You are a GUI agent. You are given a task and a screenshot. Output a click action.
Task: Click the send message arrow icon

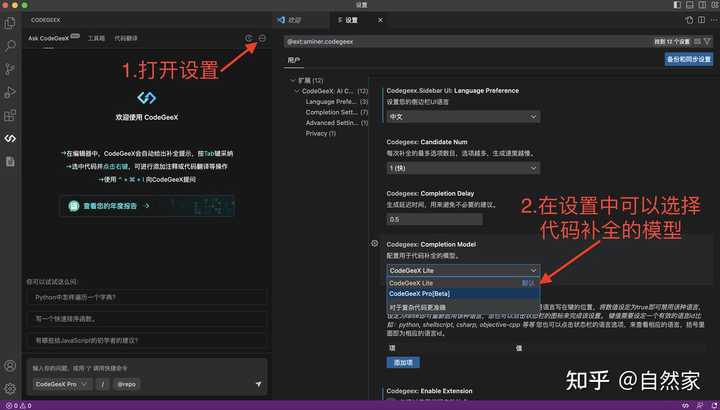pos(259,384)
